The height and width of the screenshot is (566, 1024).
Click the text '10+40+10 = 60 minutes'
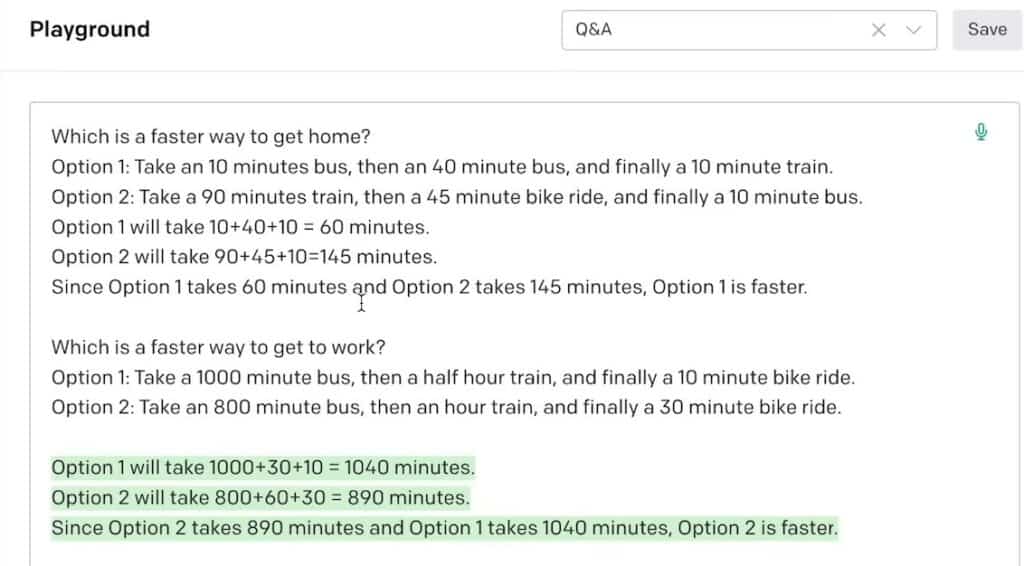coord(319,227)
